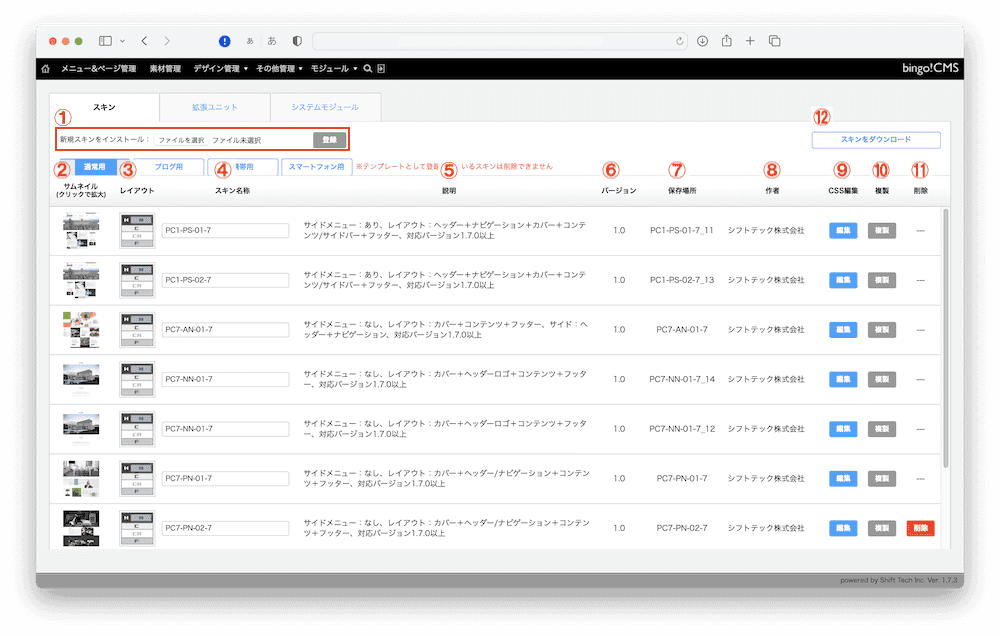Go back with the Safari back arrow
Viewport: 1000px width, 636px height.
click(x=145, y=41)
